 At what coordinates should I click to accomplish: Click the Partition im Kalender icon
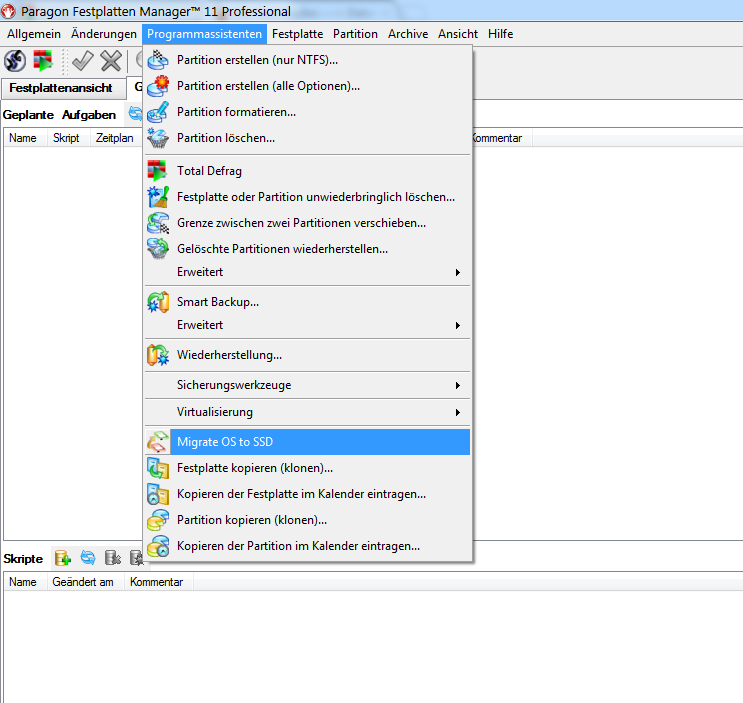(x=158, y=546)
